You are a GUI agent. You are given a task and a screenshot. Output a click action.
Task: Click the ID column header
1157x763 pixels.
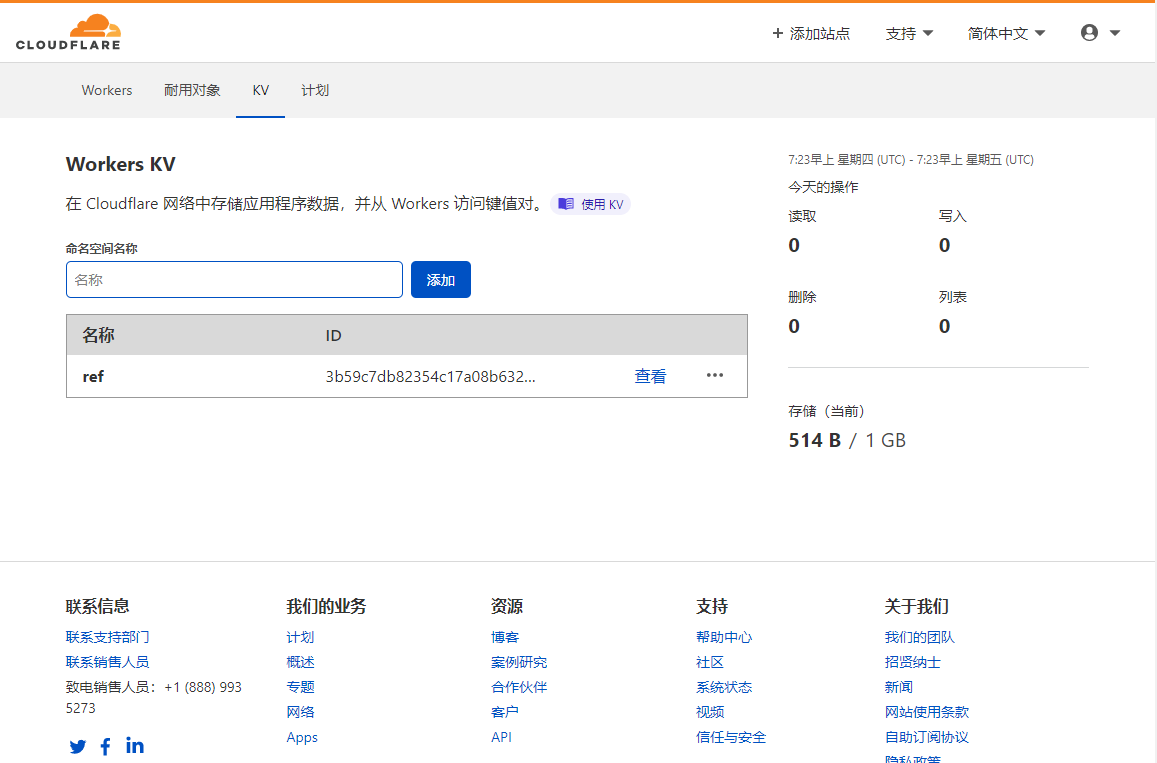[x=334, y=336]
